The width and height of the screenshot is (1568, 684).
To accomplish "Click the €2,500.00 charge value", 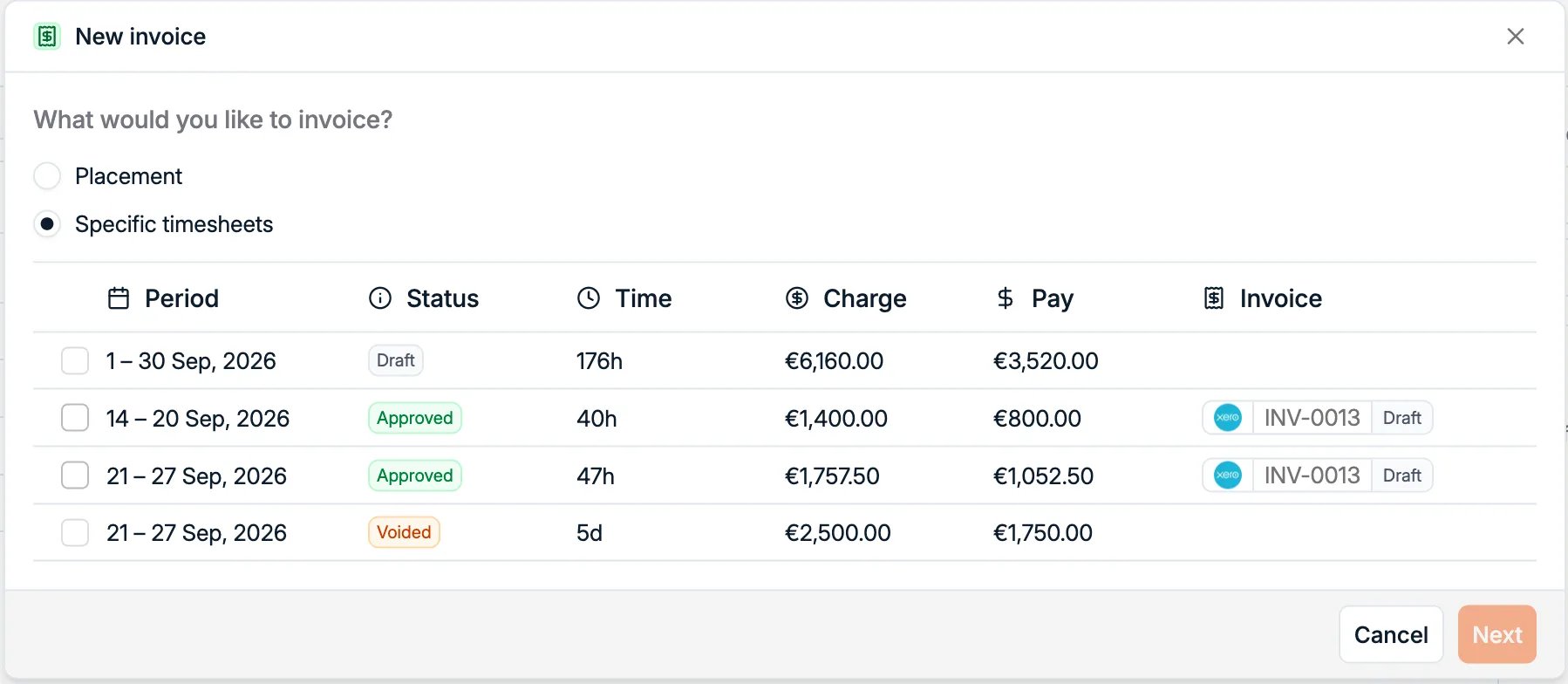I will pos(838,532).
